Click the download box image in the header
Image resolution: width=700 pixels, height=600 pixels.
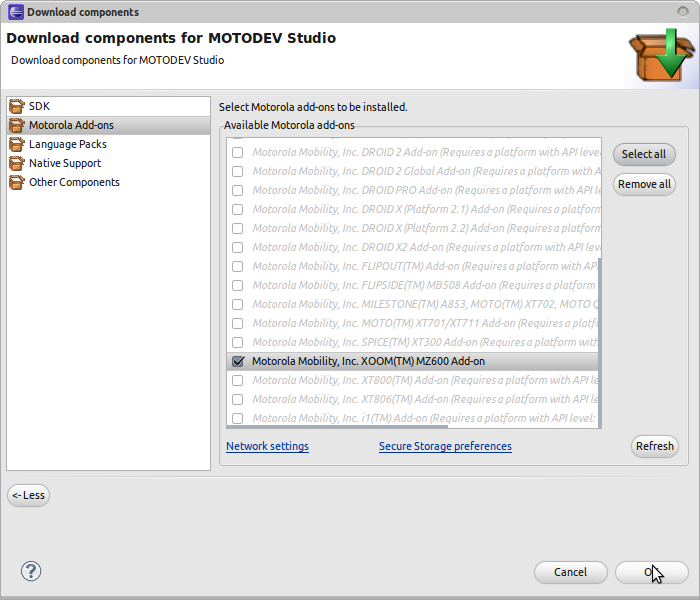(662, 55)
